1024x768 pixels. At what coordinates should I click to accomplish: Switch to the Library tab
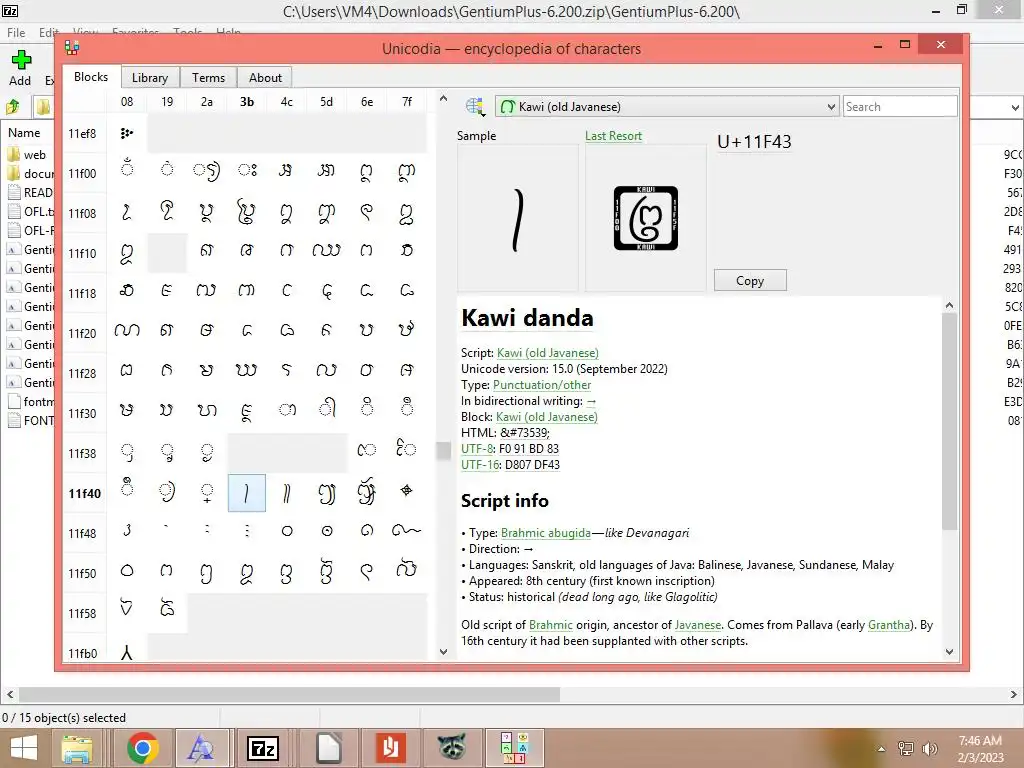point(150,78)
